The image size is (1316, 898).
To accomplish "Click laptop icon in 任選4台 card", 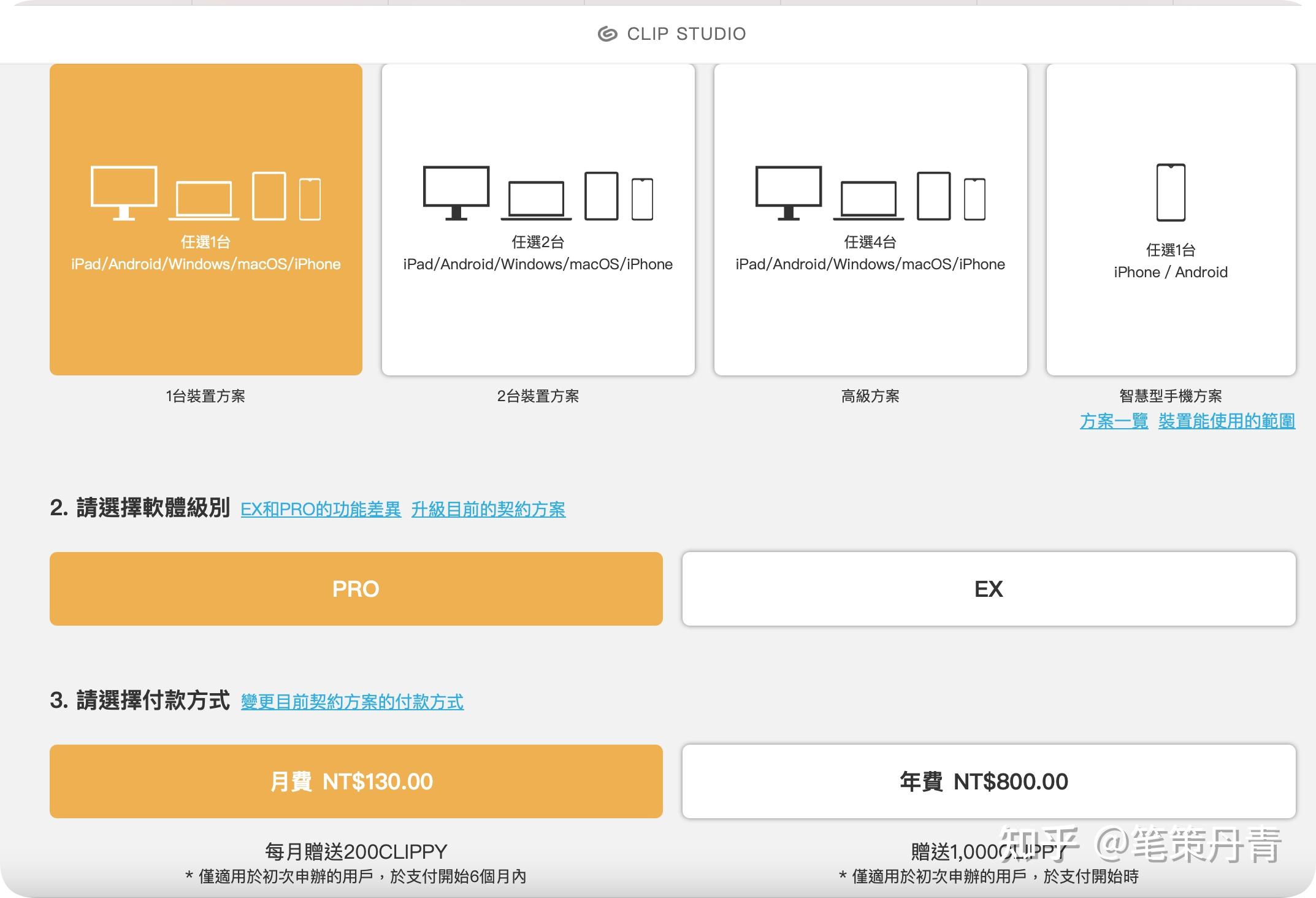I will [x=868, y=201].
